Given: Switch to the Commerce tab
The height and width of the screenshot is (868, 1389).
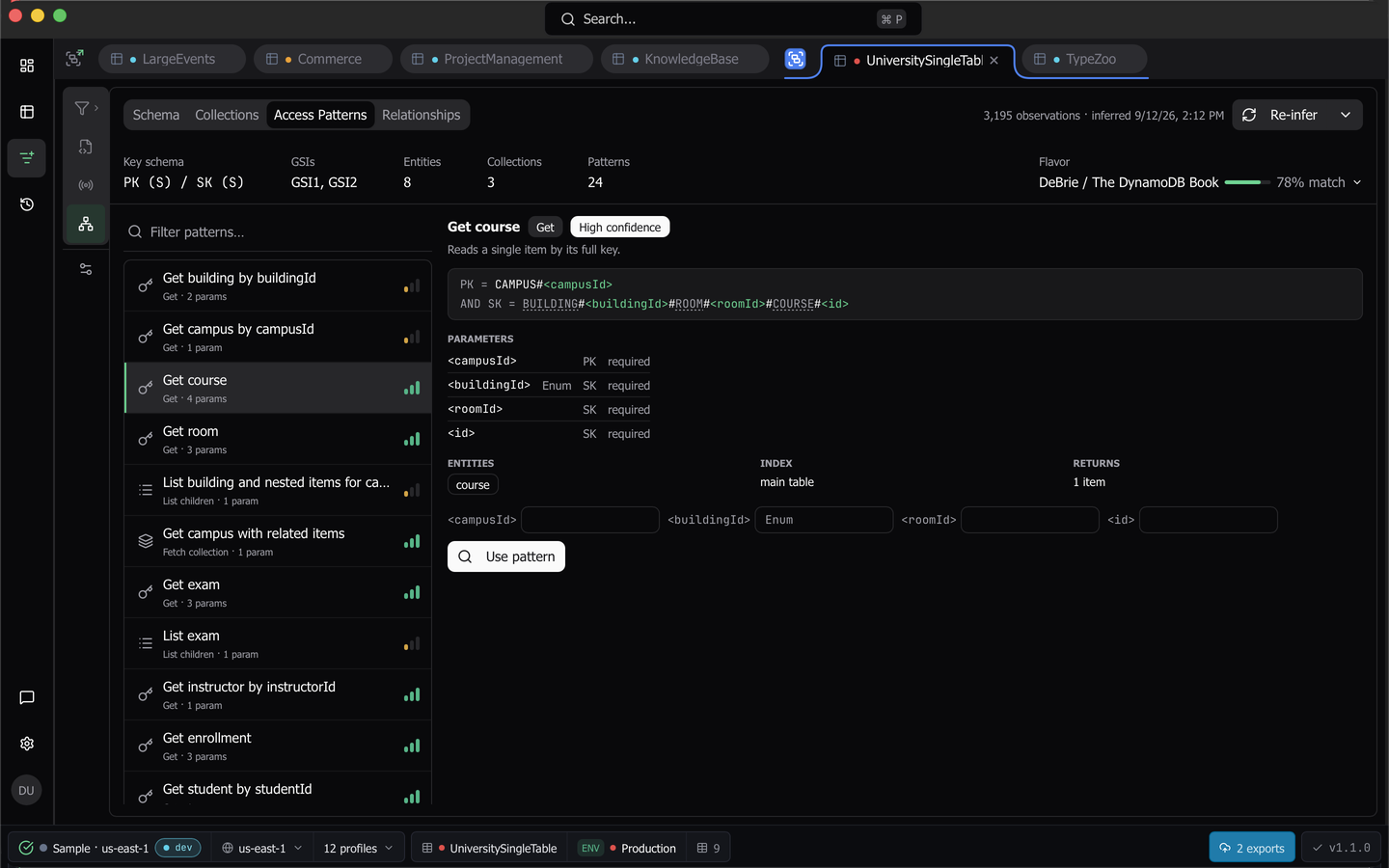Looking at the screenshot, I should coord(323,59).
